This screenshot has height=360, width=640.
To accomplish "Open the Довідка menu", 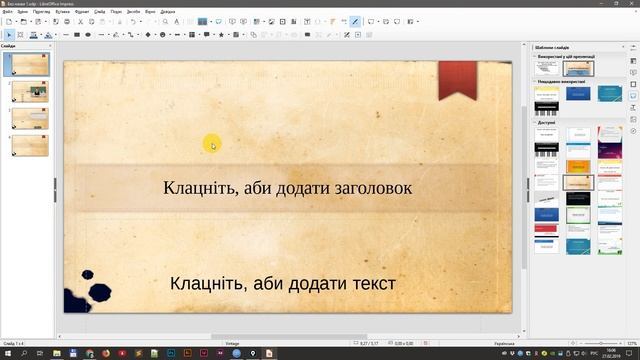I will tap(167, 11).
